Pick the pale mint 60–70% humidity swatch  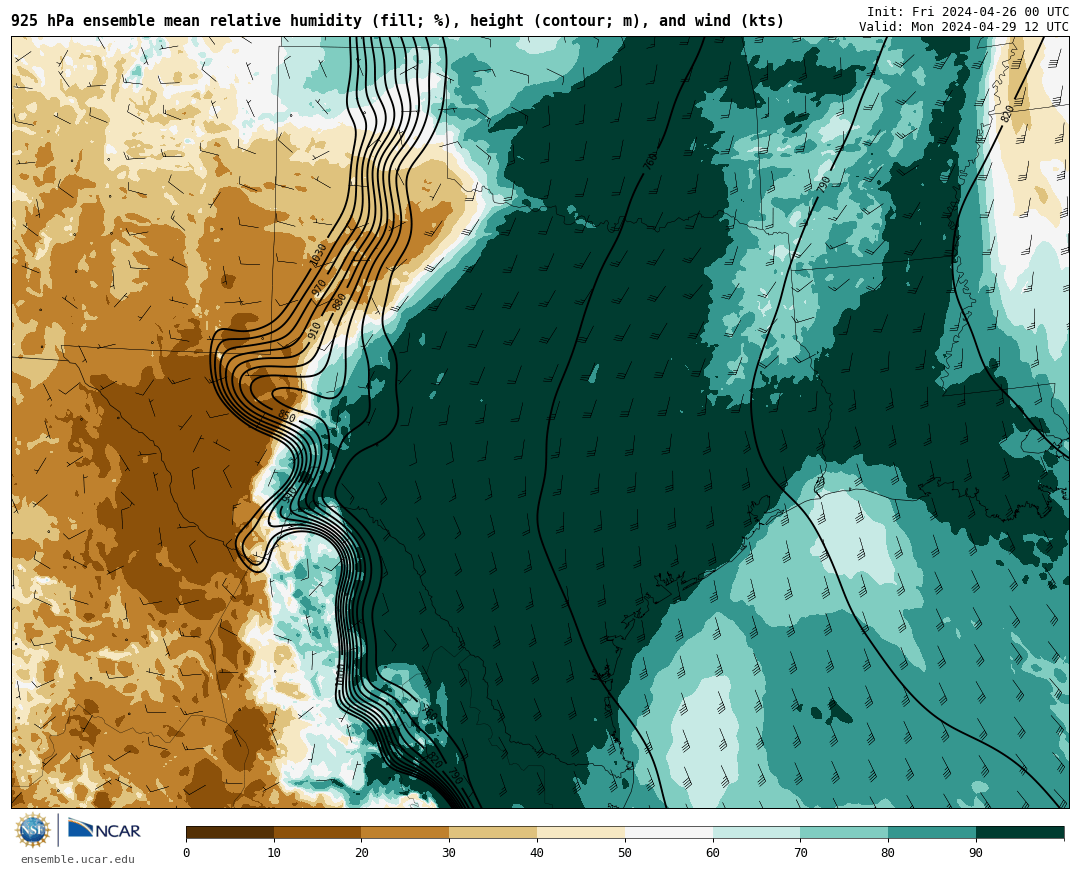click(x=756, y=832)
